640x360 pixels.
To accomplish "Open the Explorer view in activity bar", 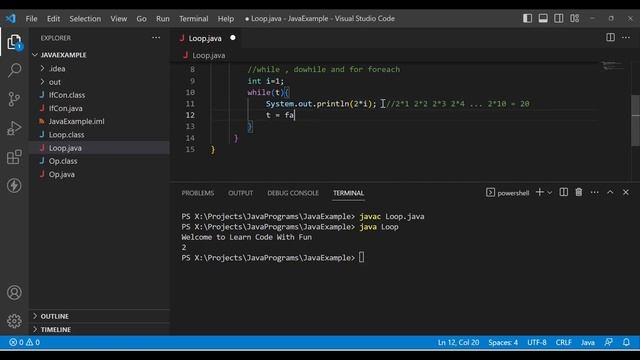I will coord(14,42).
